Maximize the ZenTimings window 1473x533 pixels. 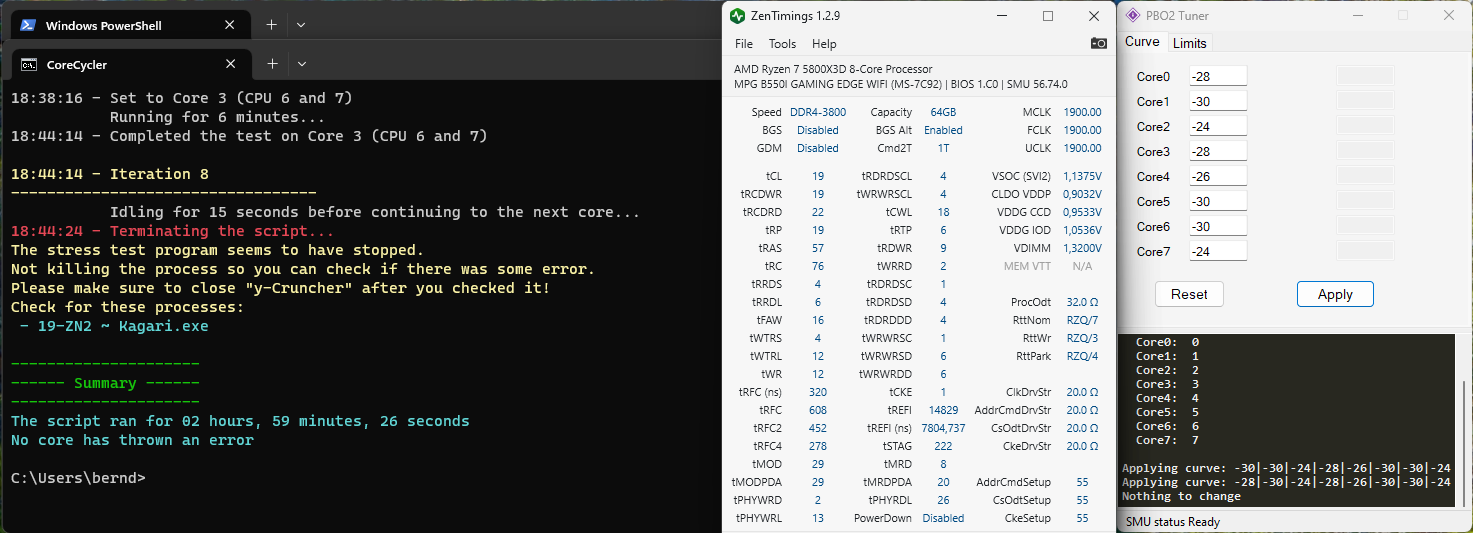click(x=1048, y=16)
